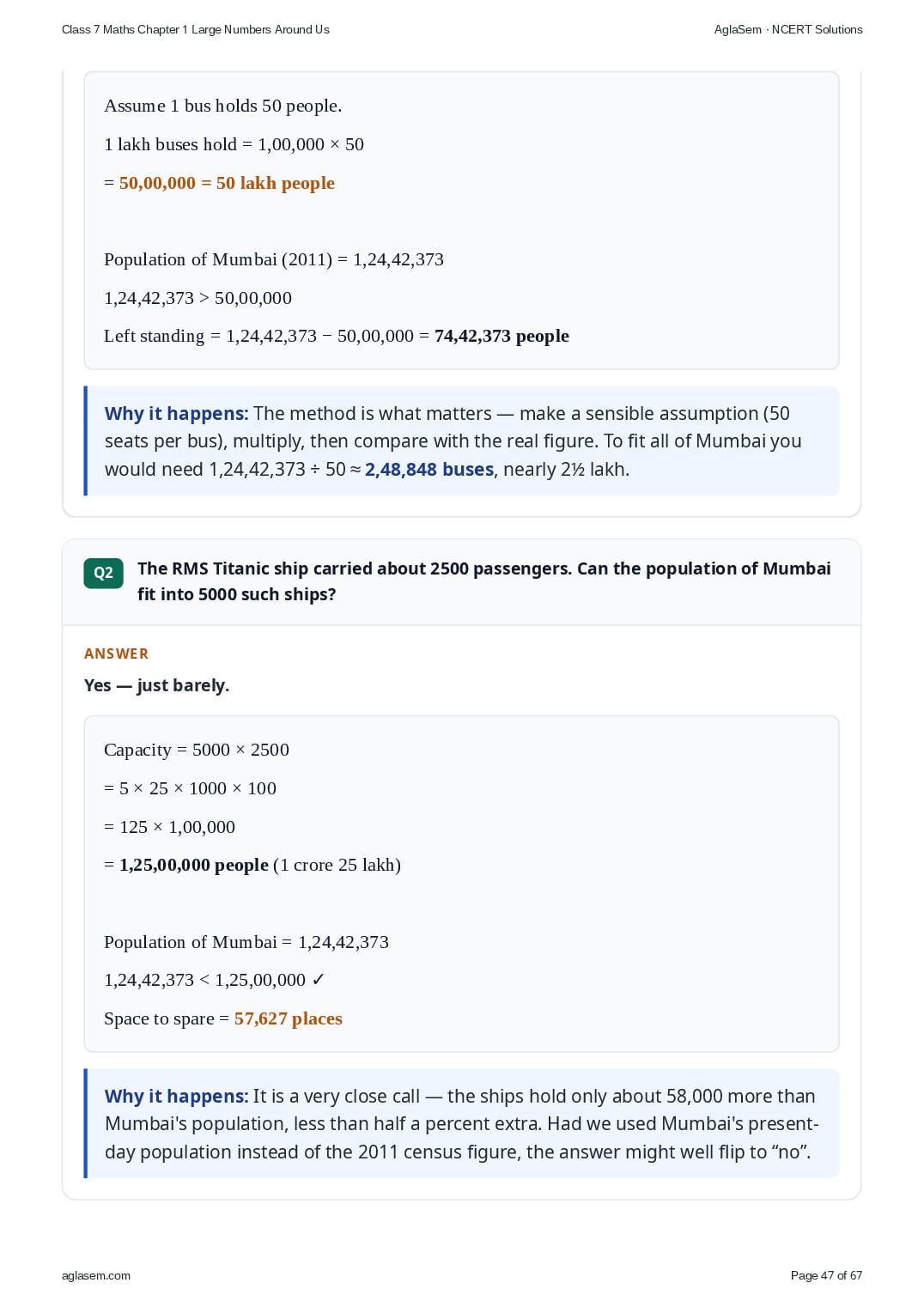Image resolution: width=924 pixels, height=1307 pixels.
Task: Click the checkmark after 1,25,00,000
Action: 318,980
